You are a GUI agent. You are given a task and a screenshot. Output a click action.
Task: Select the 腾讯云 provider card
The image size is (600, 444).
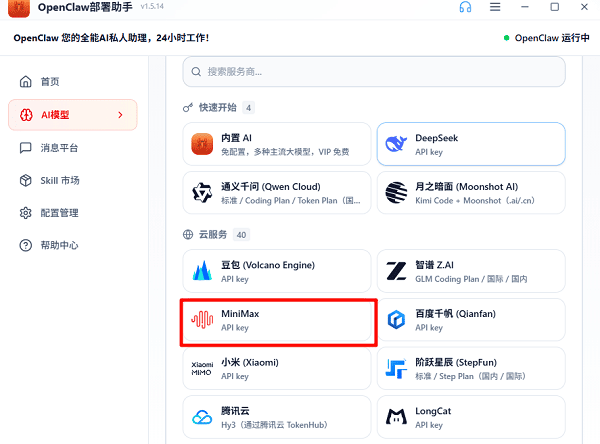[x=277, y=417]
